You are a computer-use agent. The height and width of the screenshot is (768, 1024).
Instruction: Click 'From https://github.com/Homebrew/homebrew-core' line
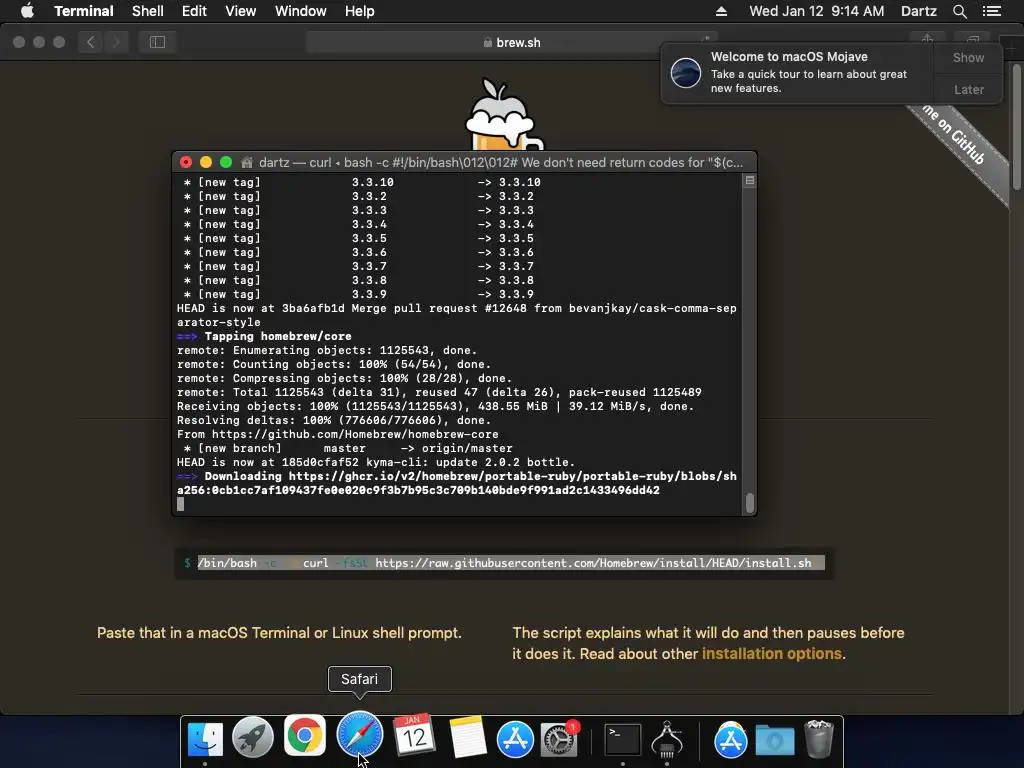[x=338, y=434]
